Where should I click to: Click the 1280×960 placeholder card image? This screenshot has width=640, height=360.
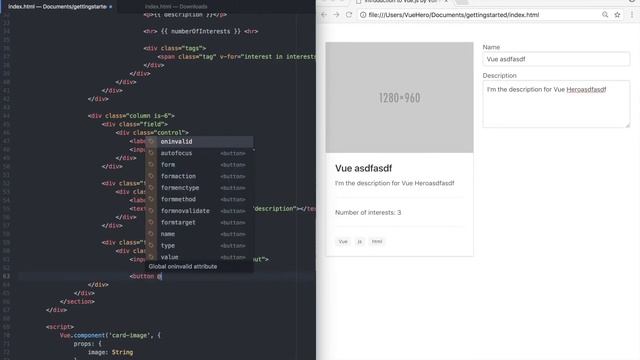coord(399,98)
